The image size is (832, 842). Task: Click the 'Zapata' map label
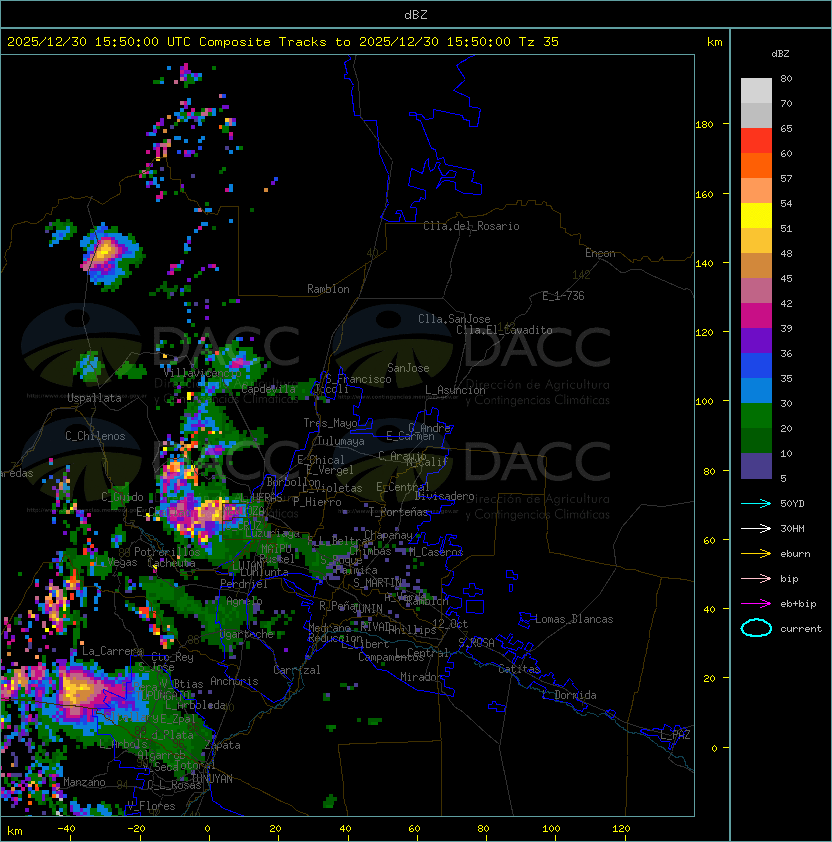pyautogui.click(x=222, y=745)
